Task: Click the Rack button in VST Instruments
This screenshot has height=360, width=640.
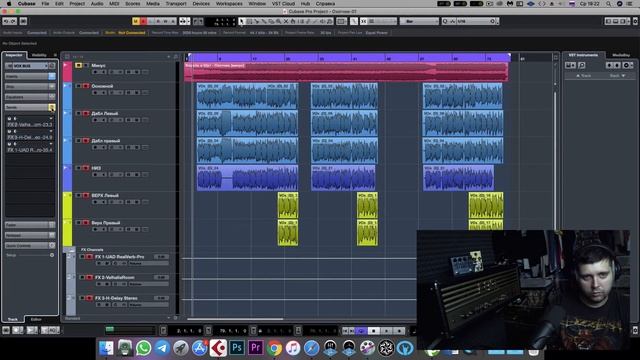Action: [617, 76]
